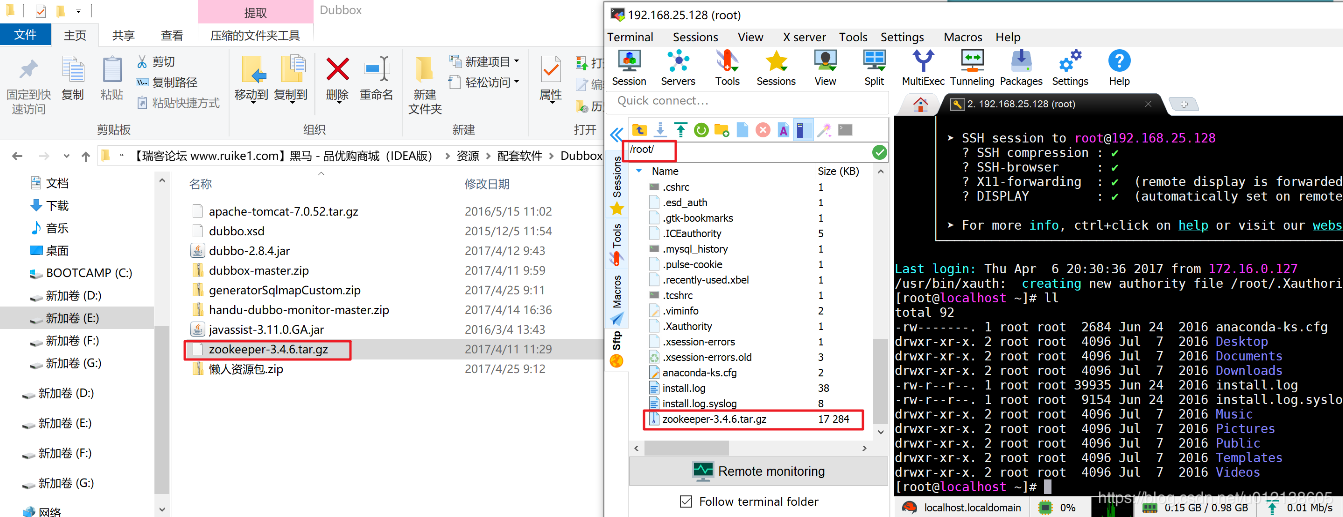Screen dimensions: 1343x517
Task: Sort files by the 修改日期 column header
Action: tap(487, 184)
